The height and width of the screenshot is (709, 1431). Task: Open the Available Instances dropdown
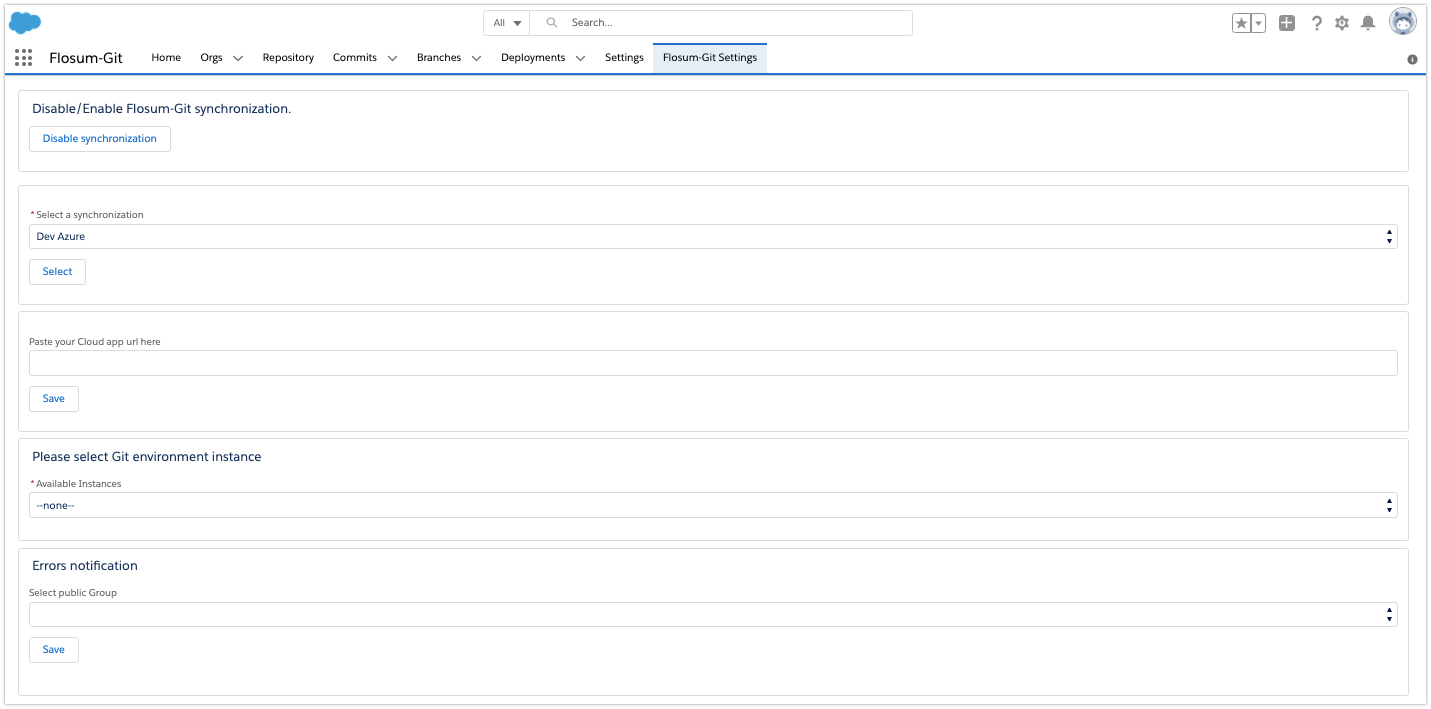tap(712, 505)
